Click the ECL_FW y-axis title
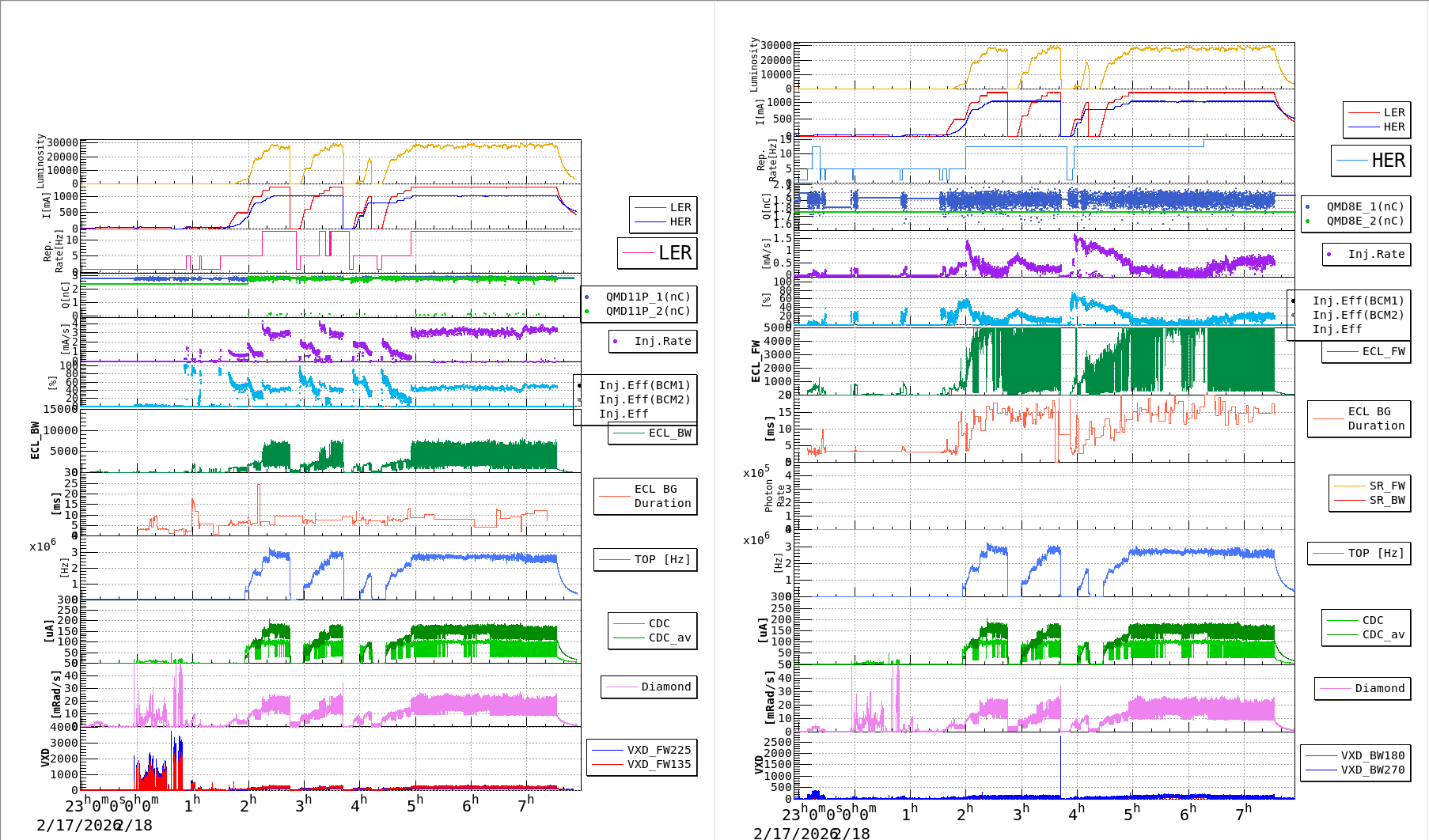1429x840 pixels. click(756, 361)
